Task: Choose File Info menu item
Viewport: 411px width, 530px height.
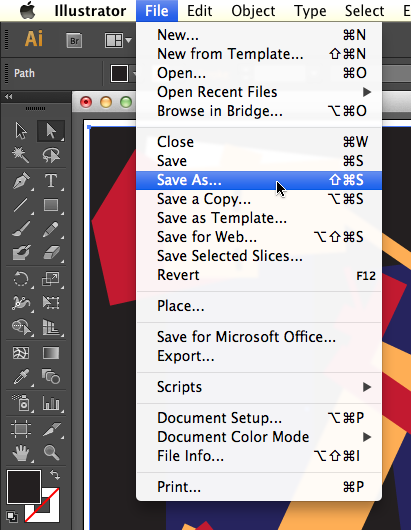Action: (259, 456)
